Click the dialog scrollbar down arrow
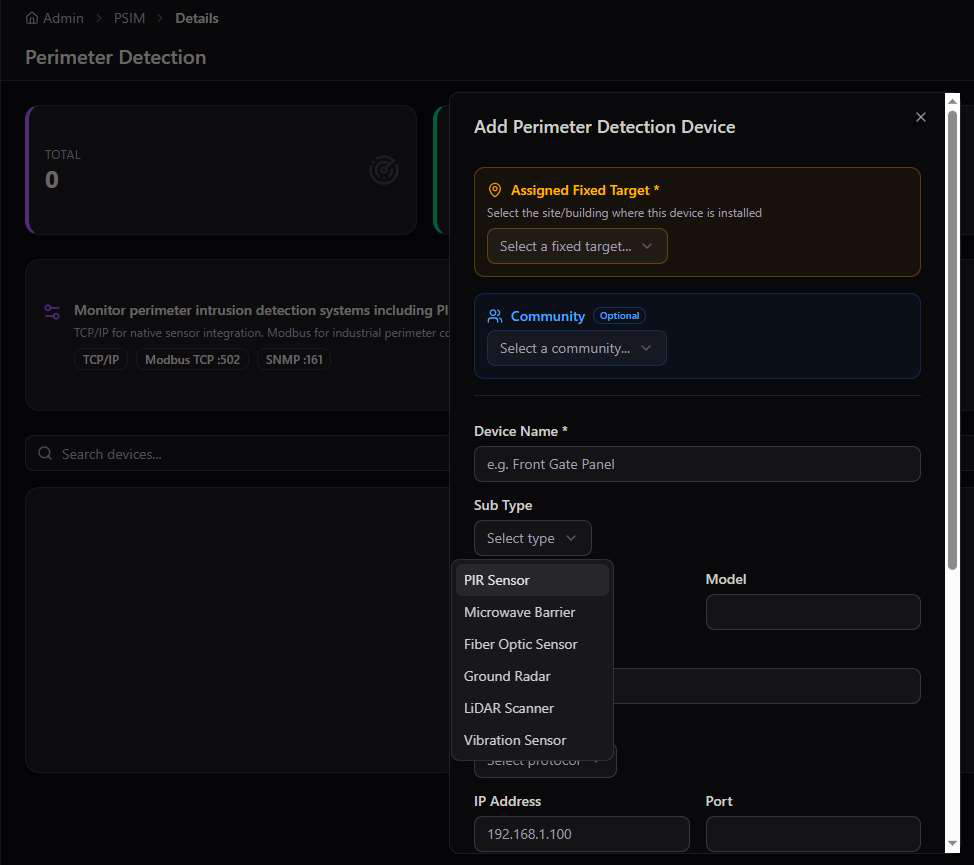Image resolution: width=974 pixels, height=865 pixels. click(952, 843)
